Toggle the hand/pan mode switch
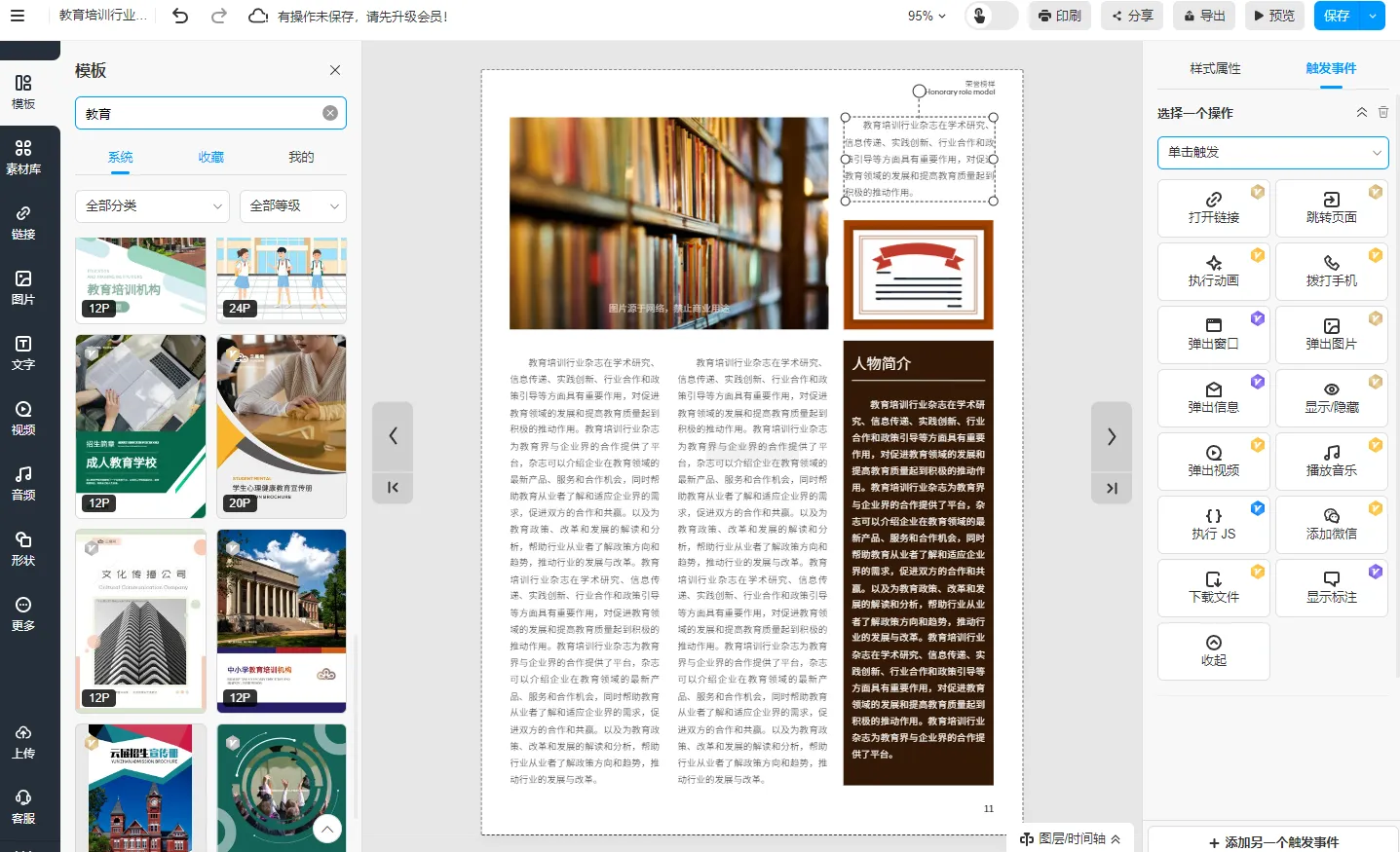This screenshot has width=1400, height=852. (x=991, y=16)
